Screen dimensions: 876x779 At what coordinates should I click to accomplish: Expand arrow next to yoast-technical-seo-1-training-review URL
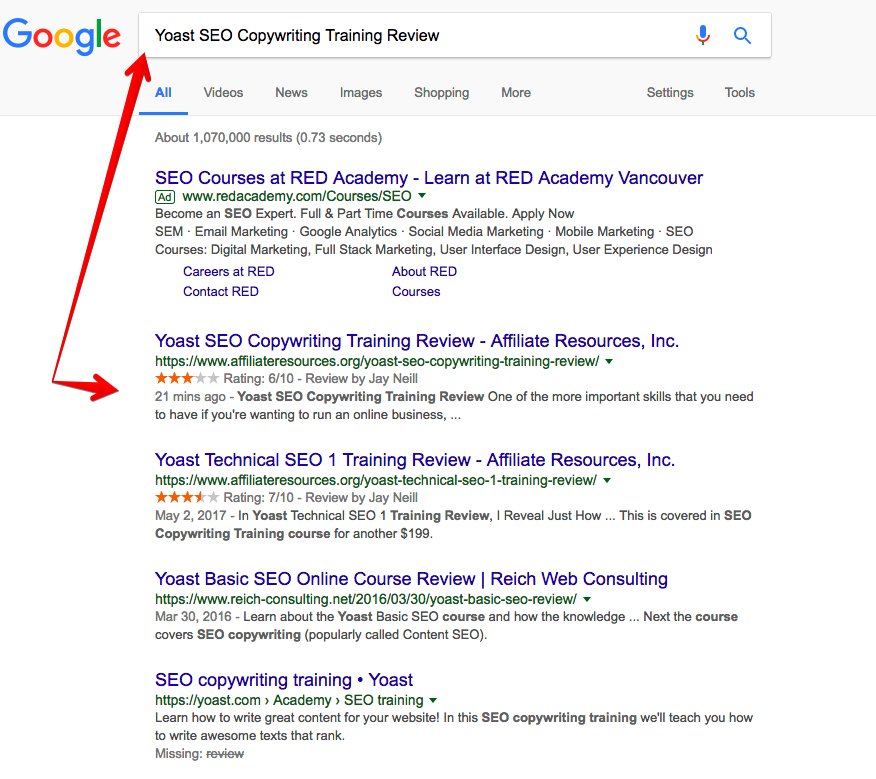click(607, 480)
